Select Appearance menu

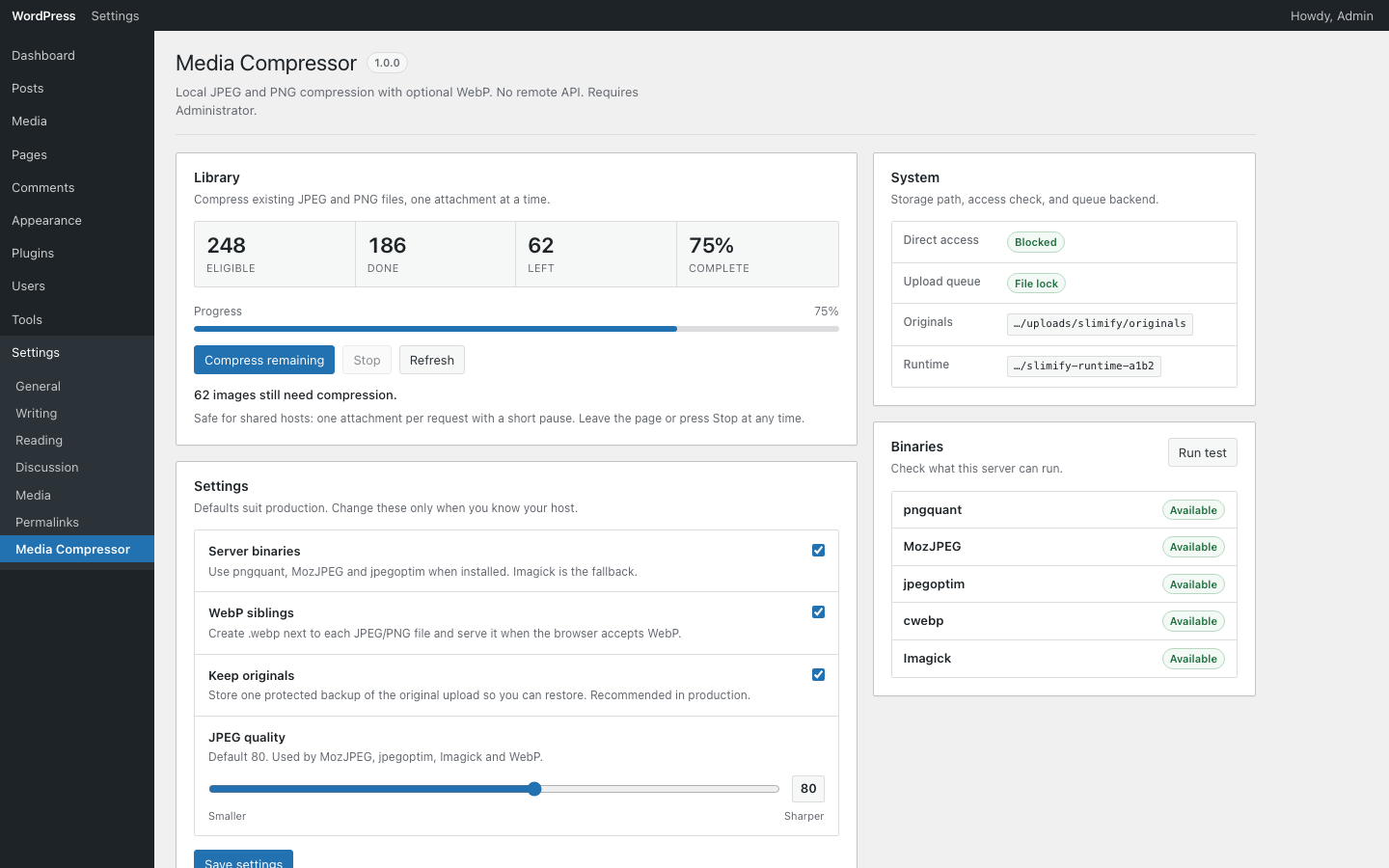[x=77, y=220]
